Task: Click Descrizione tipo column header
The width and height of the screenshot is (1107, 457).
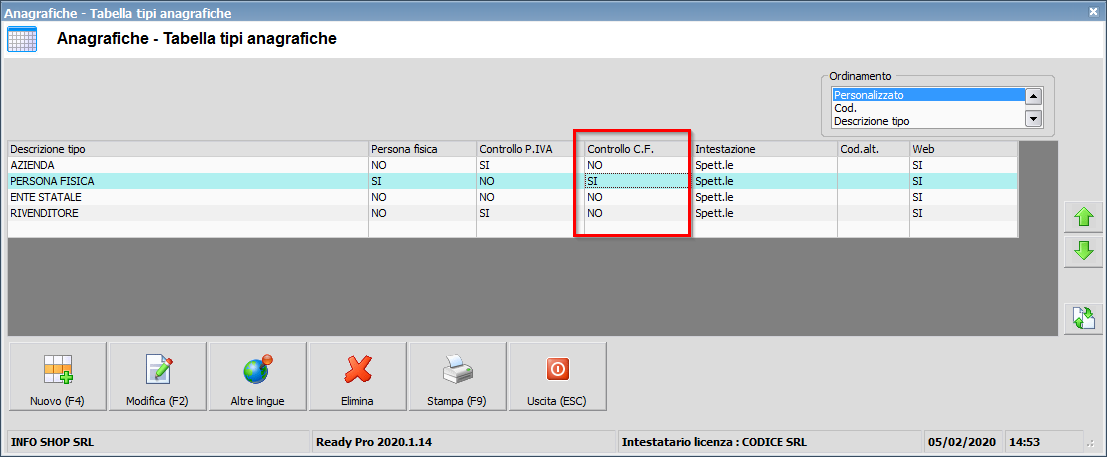Action: tap(188, 149)
